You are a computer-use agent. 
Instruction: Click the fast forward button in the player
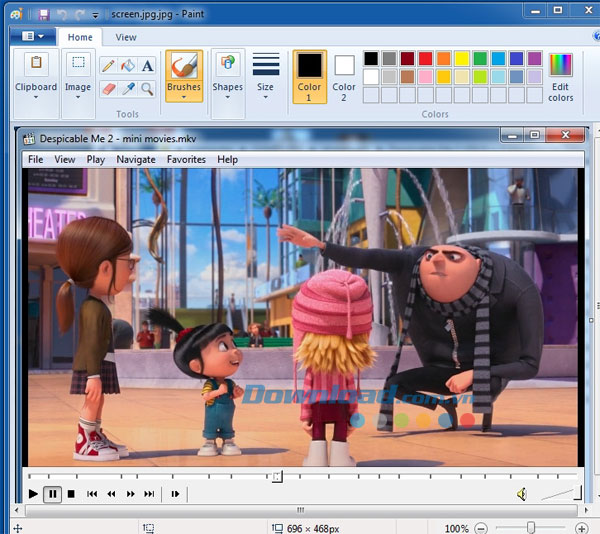(130, 494)
